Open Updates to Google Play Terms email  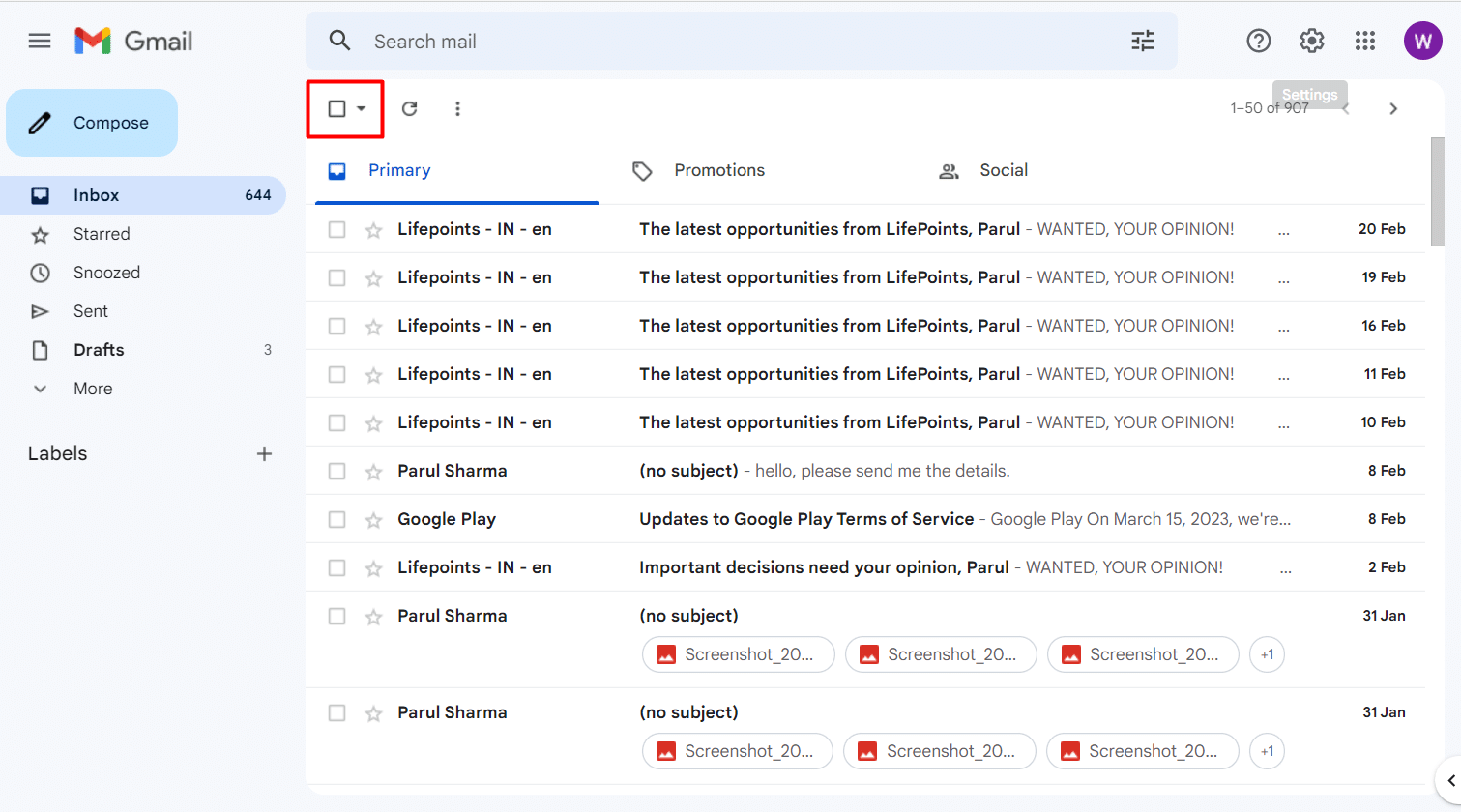(x=864, y=519)
